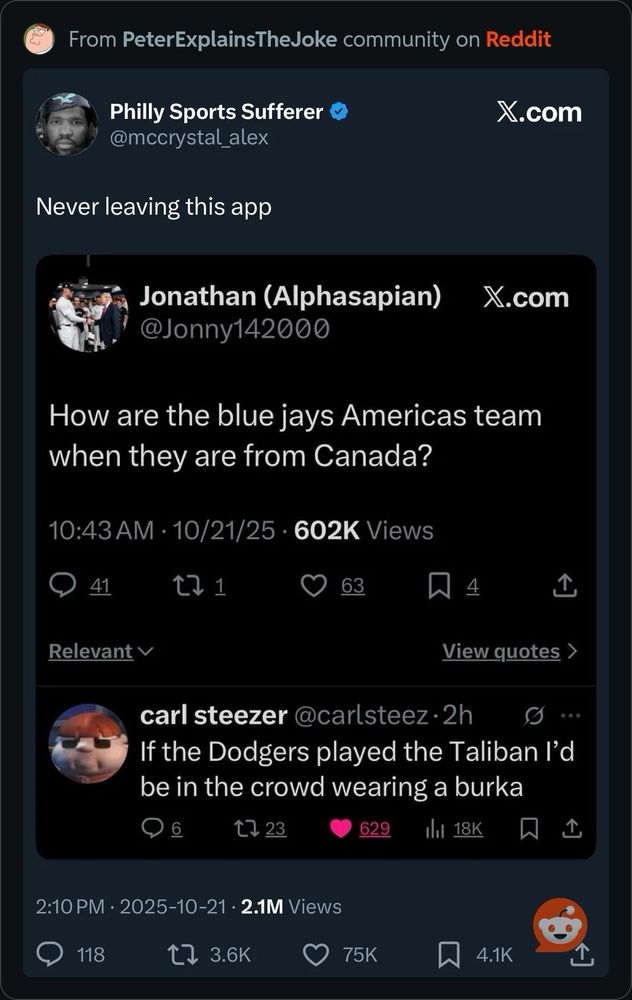This screenshot has width=632, height=1000.
Task: Open the @carlsteez handle
Action: tap(361, 716)
